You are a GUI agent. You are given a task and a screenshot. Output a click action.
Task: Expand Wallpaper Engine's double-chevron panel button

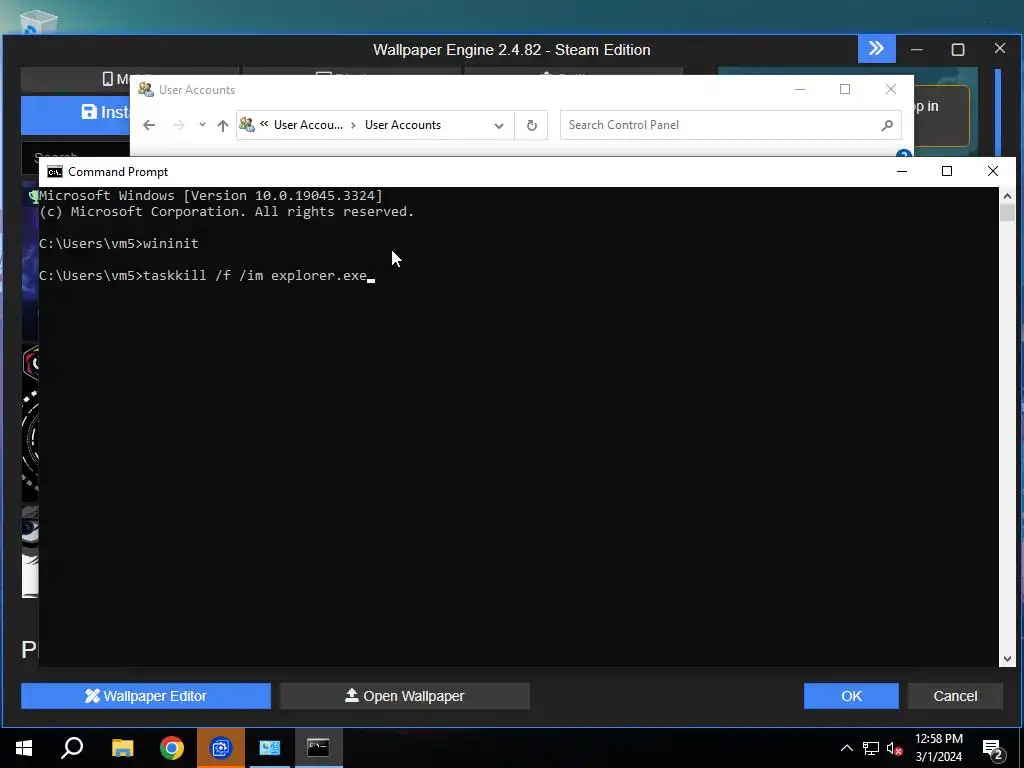(x=876, y=49)
